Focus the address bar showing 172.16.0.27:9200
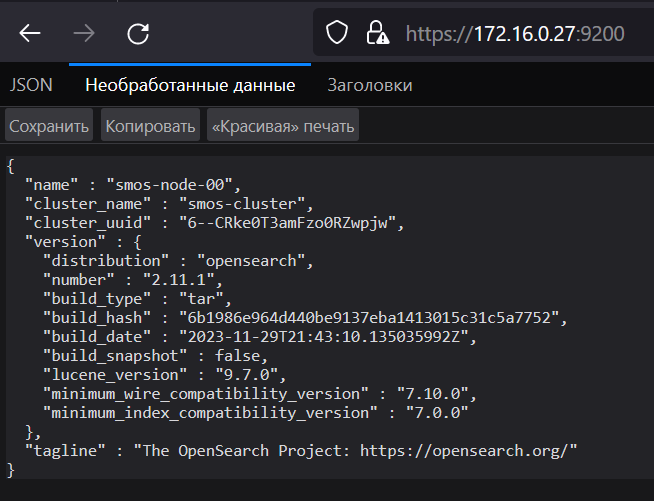The width and height of the screenshot is (654, 501). tap(515, 34)
